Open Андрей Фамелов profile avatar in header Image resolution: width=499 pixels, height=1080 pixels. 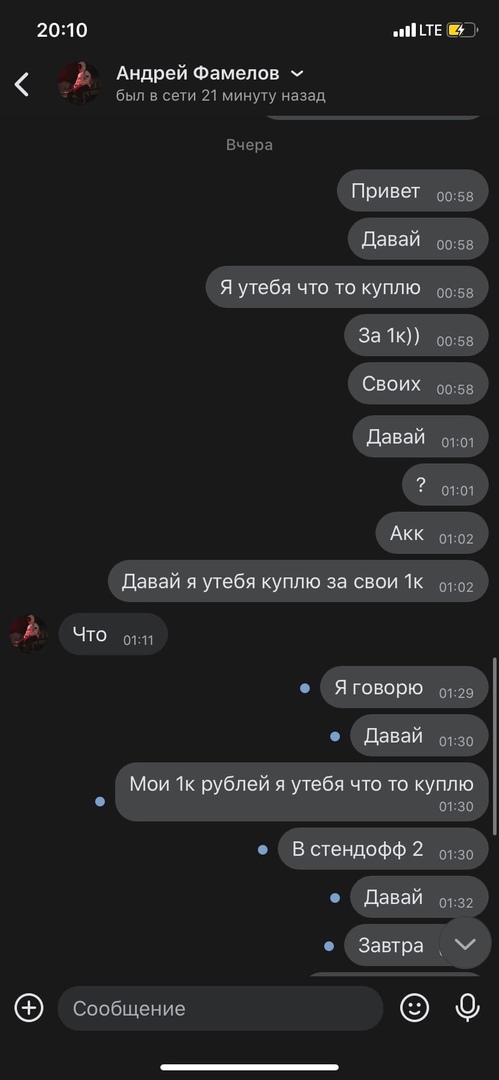point(79,83)
